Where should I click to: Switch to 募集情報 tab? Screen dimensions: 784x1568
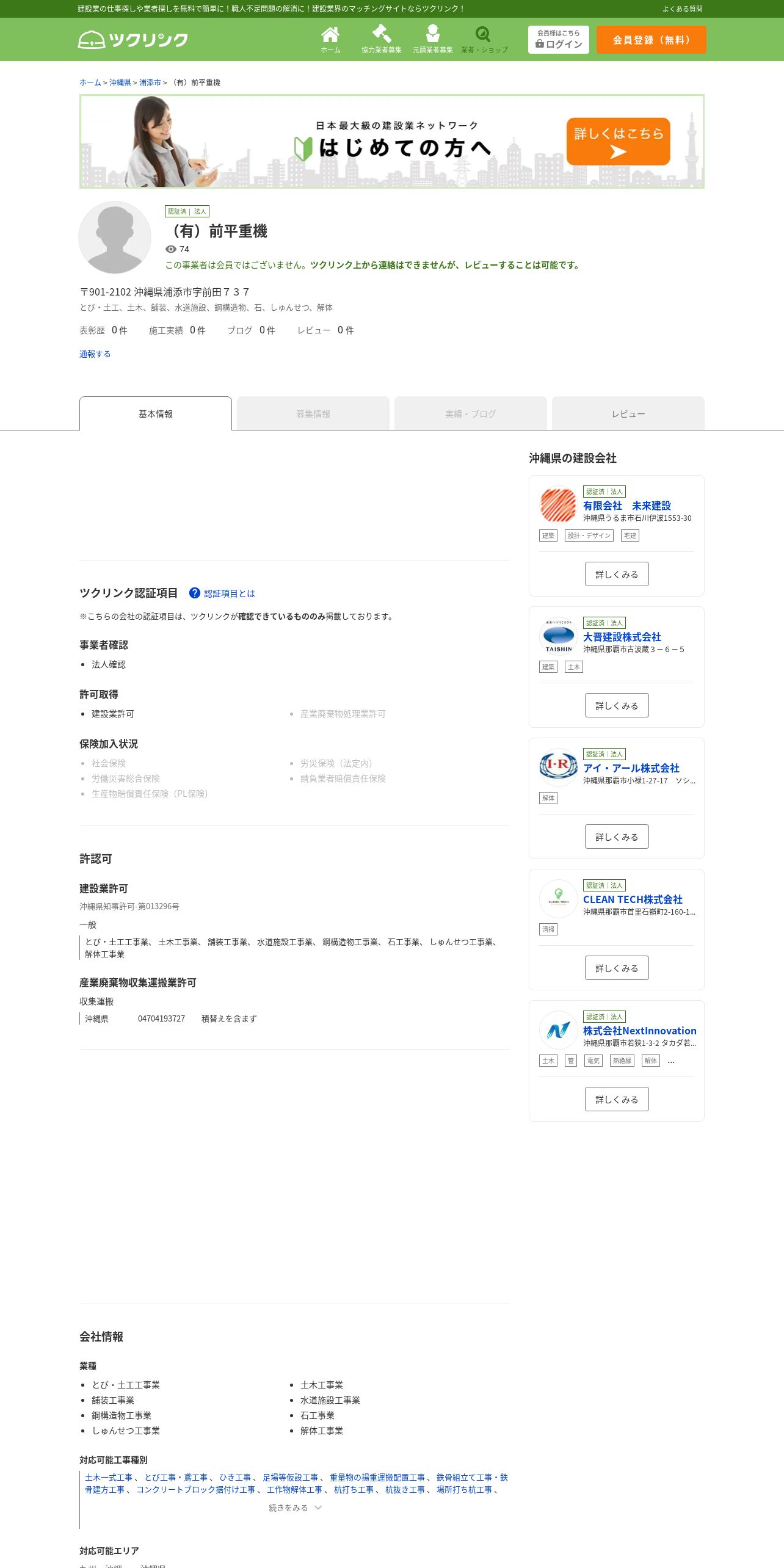pos(313,413)
